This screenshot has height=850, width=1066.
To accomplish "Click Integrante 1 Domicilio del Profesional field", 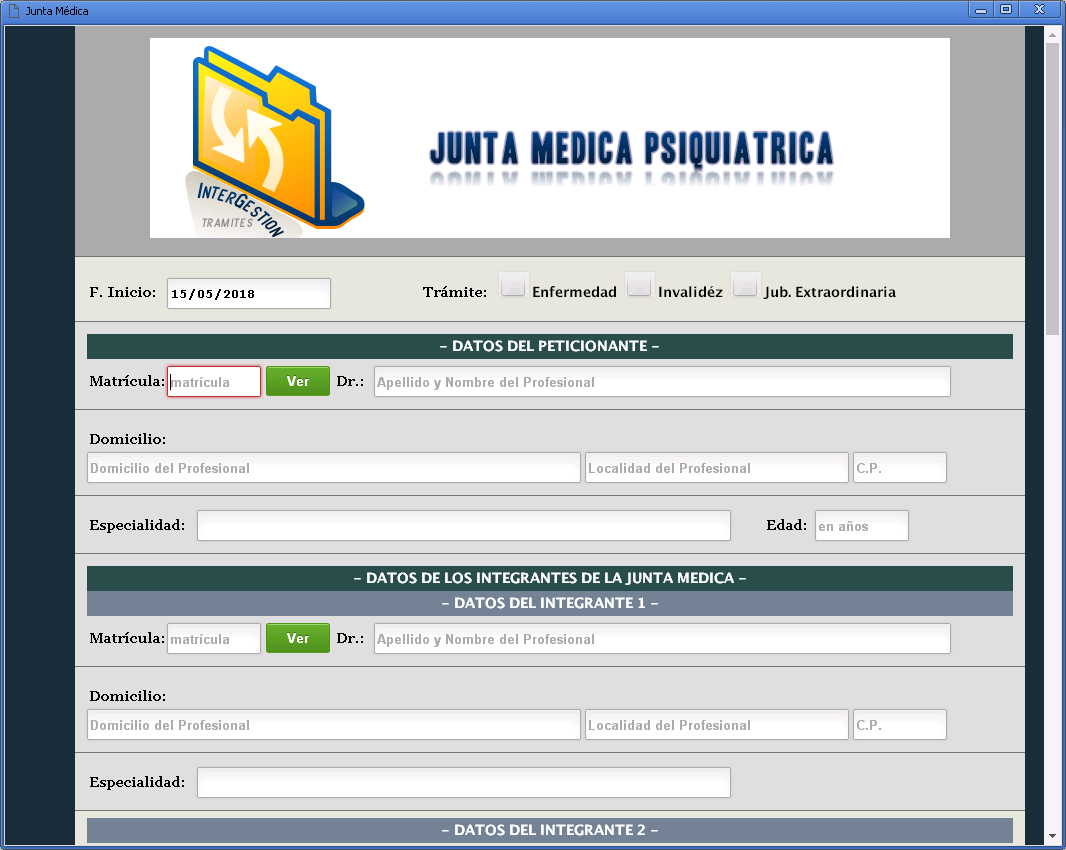I will 334,725.
